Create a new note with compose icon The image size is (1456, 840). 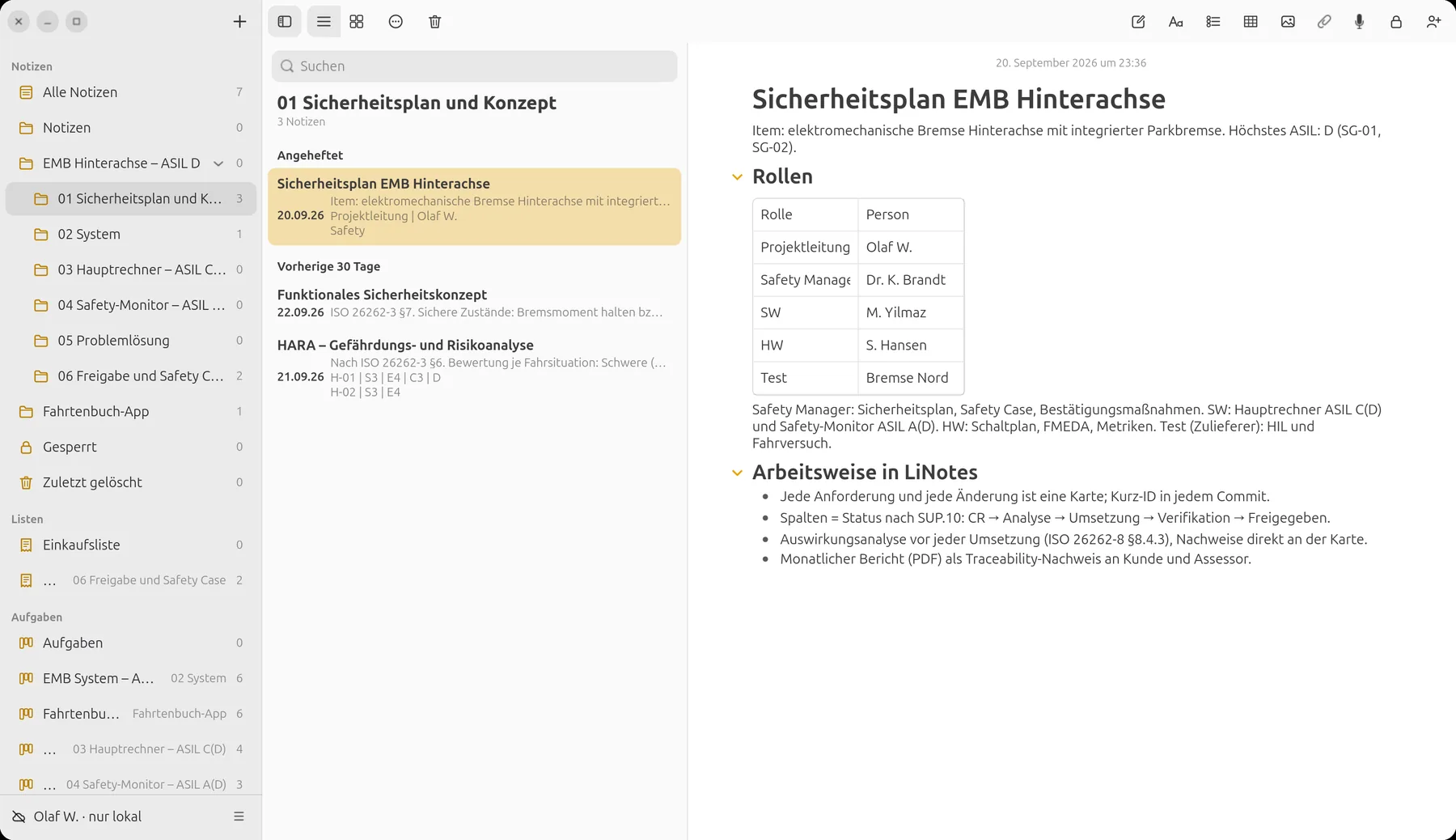(x=1138, y=22)
